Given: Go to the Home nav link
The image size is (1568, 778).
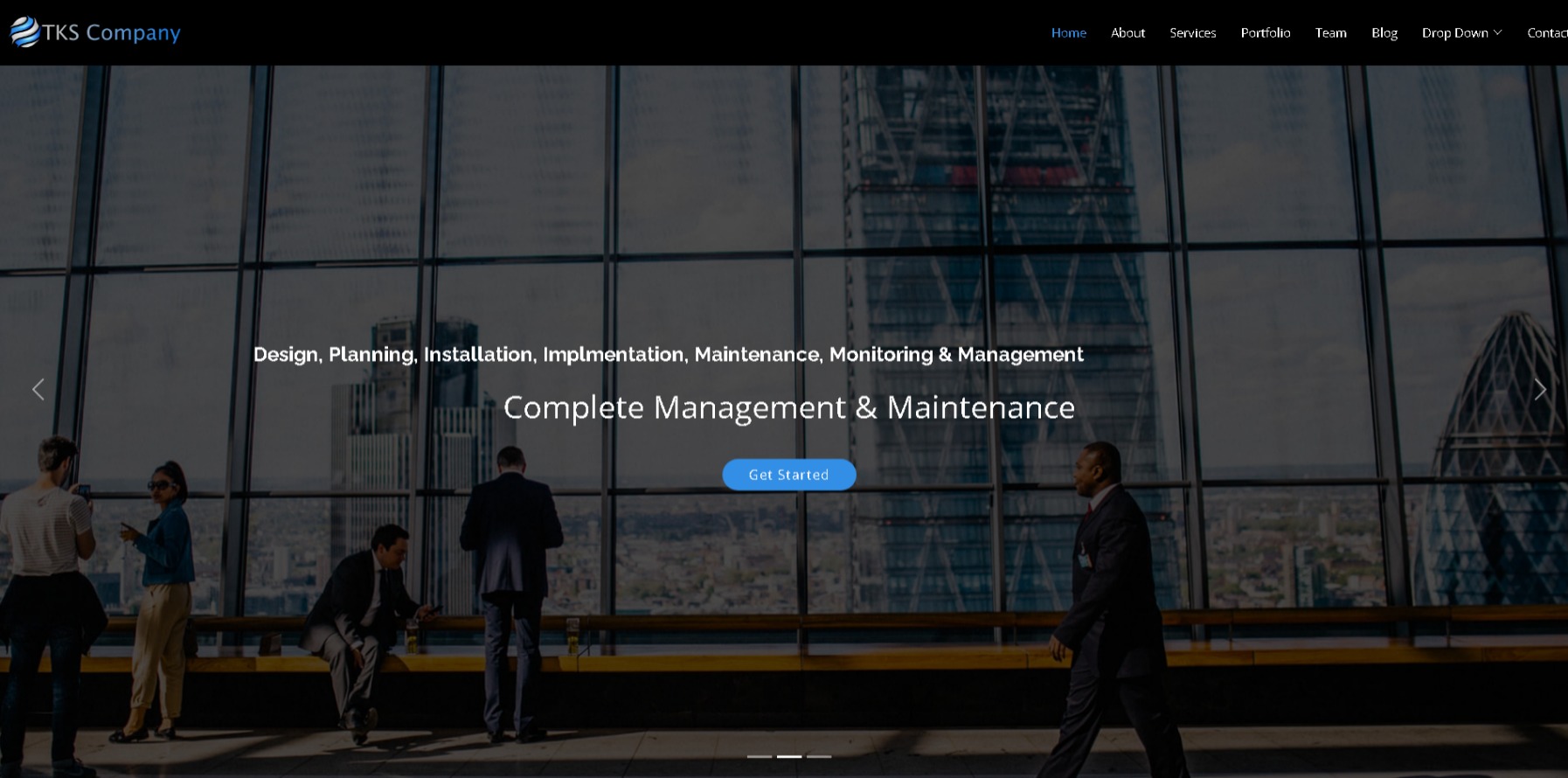Looking at the screenshot, I should (x=1068, y=33).
